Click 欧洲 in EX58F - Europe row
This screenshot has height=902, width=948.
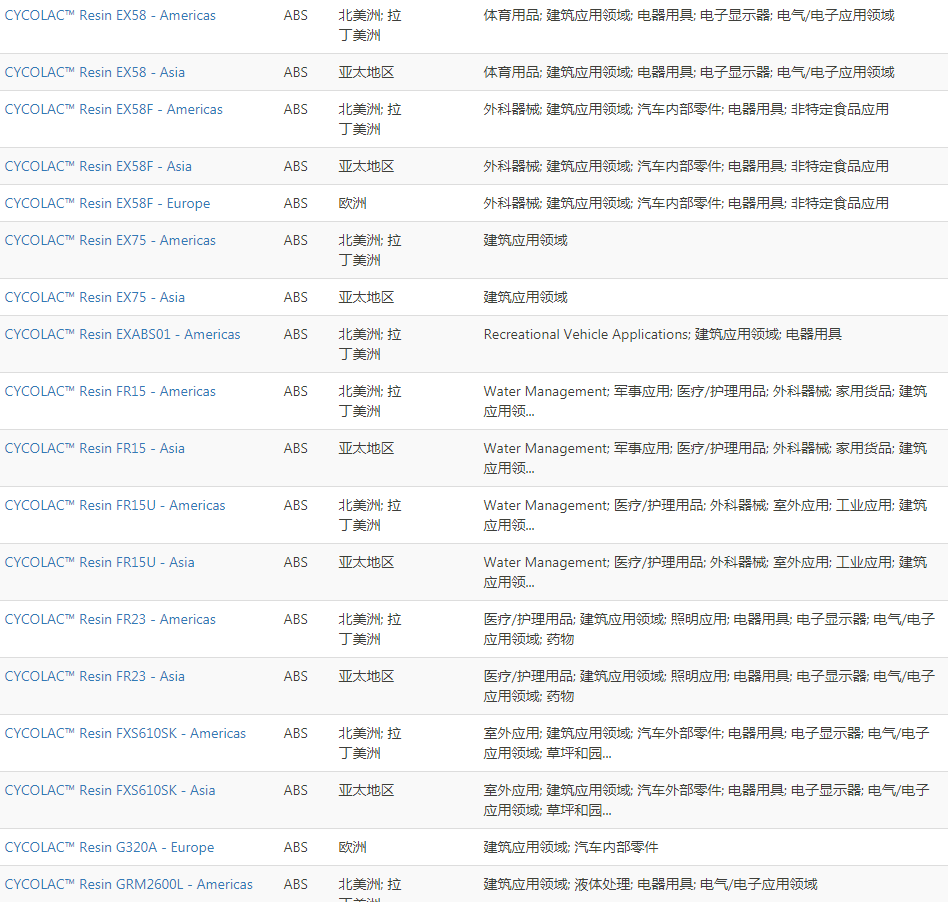click(352, 204)
